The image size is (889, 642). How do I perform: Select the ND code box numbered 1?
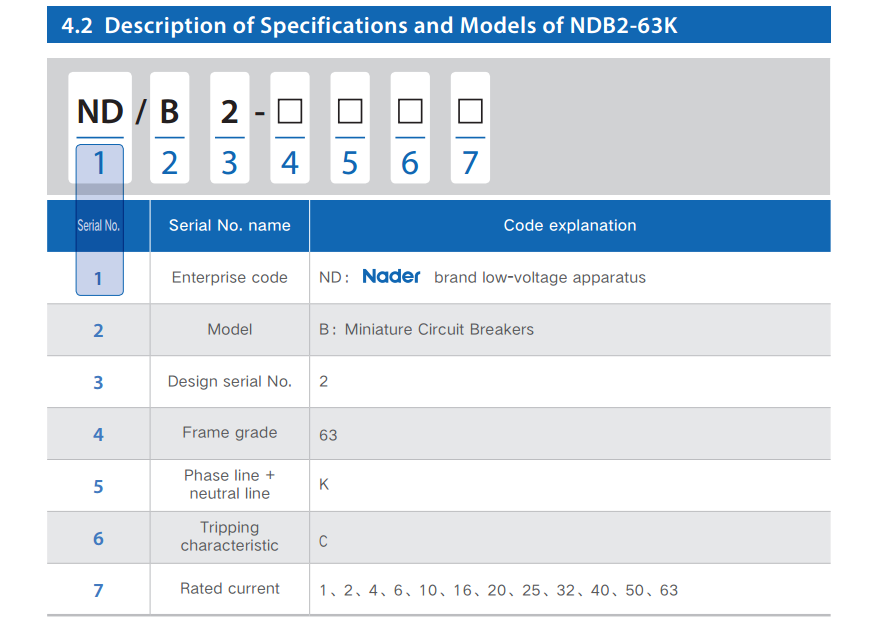point(100,128)
